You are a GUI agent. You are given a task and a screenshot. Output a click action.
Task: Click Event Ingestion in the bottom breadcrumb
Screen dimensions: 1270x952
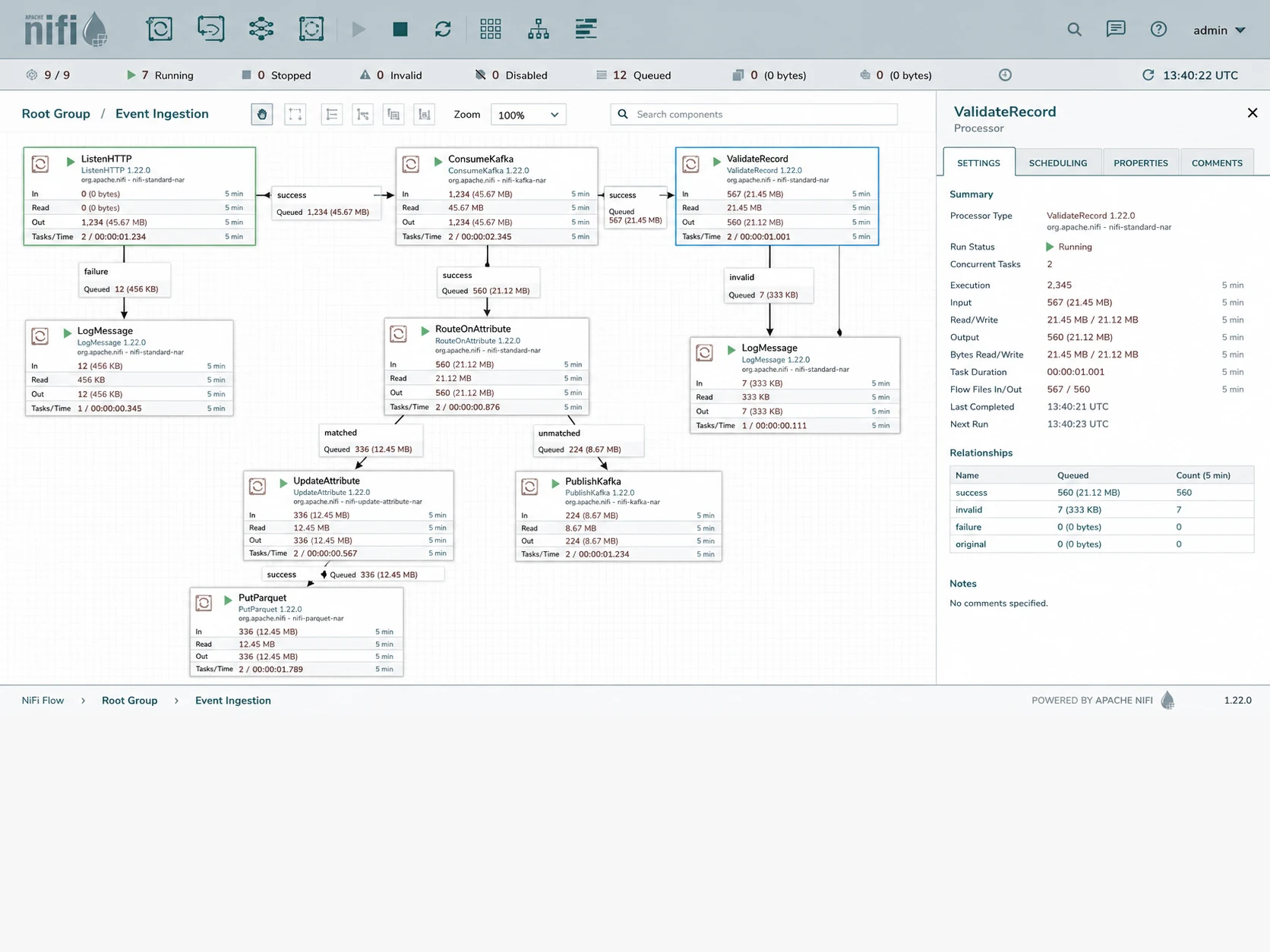pyautogui.click(x=233, y=701)
